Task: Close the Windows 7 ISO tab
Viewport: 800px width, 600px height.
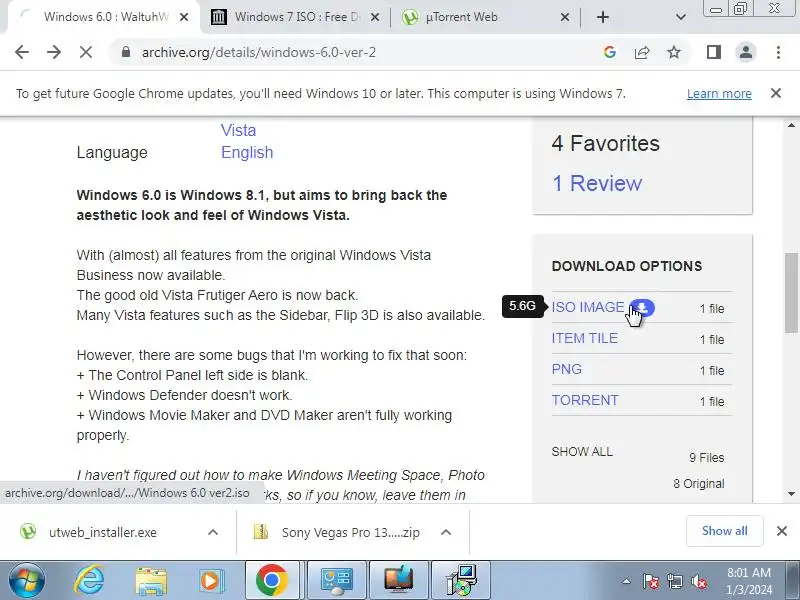Action: pyautogui.click(x=374, y=17)
